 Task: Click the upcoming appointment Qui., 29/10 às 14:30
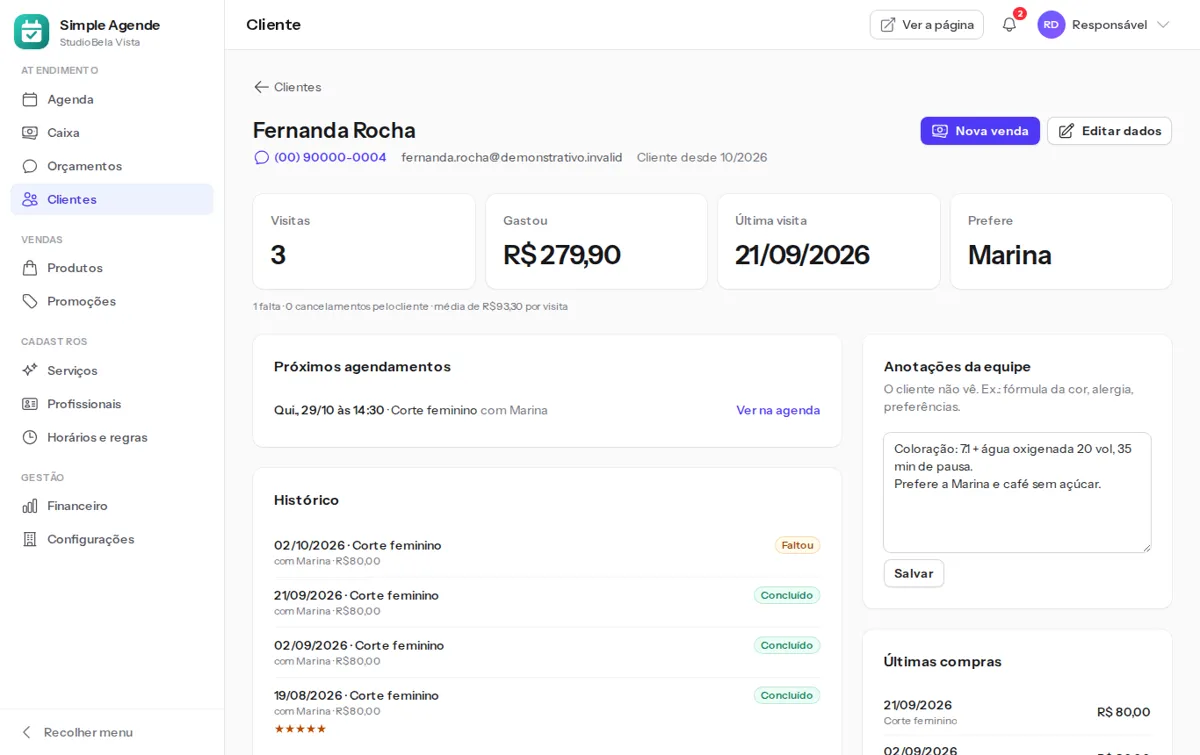(329, 410)
